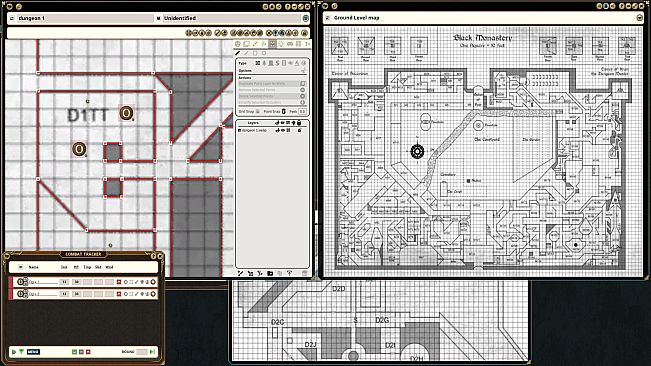Click the ROUND number field
Image resolution: width=651 pixels, height=366 pixels.
[142, 352]
